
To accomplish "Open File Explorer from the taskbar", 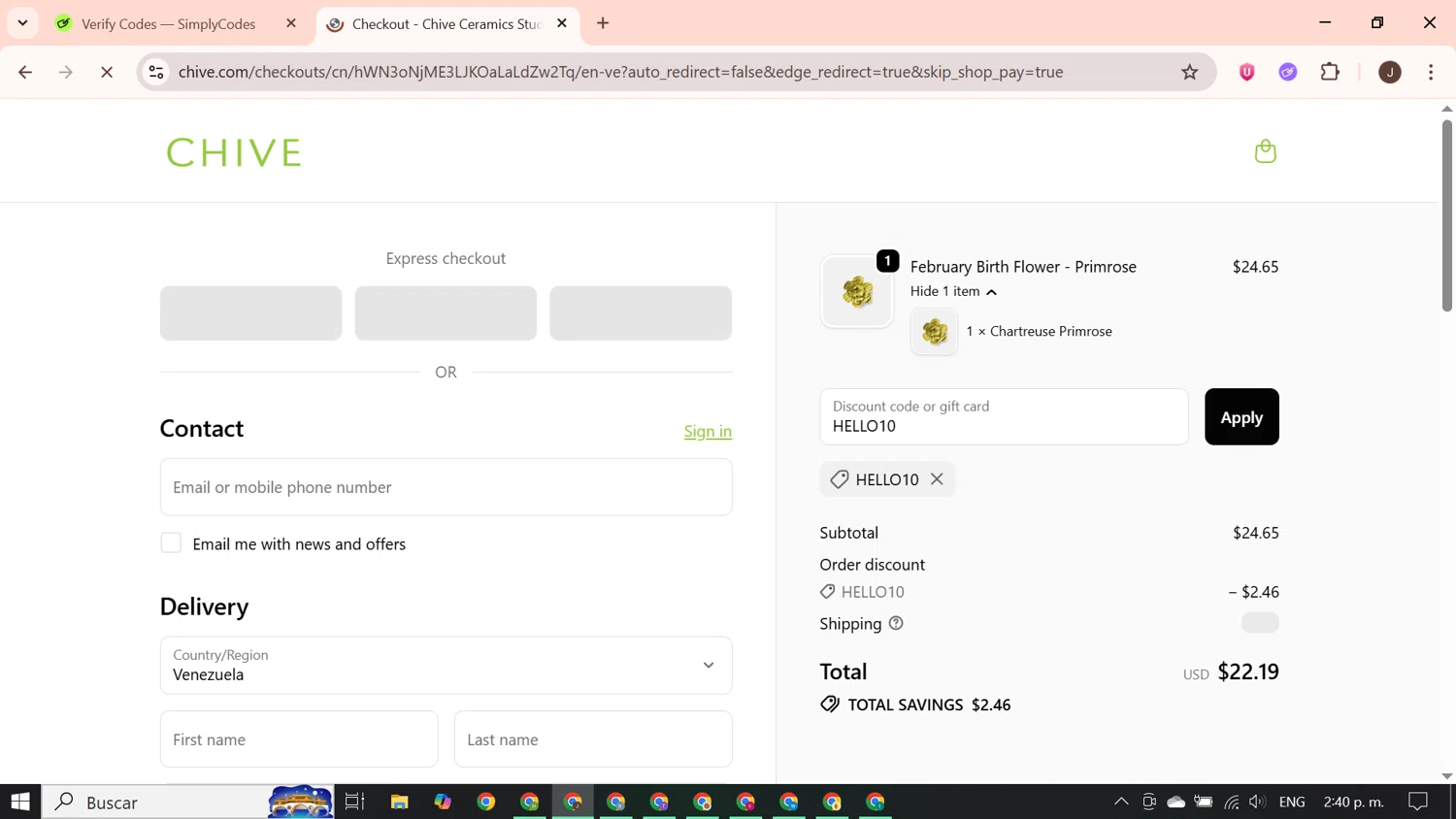I will tap(399, 802).
